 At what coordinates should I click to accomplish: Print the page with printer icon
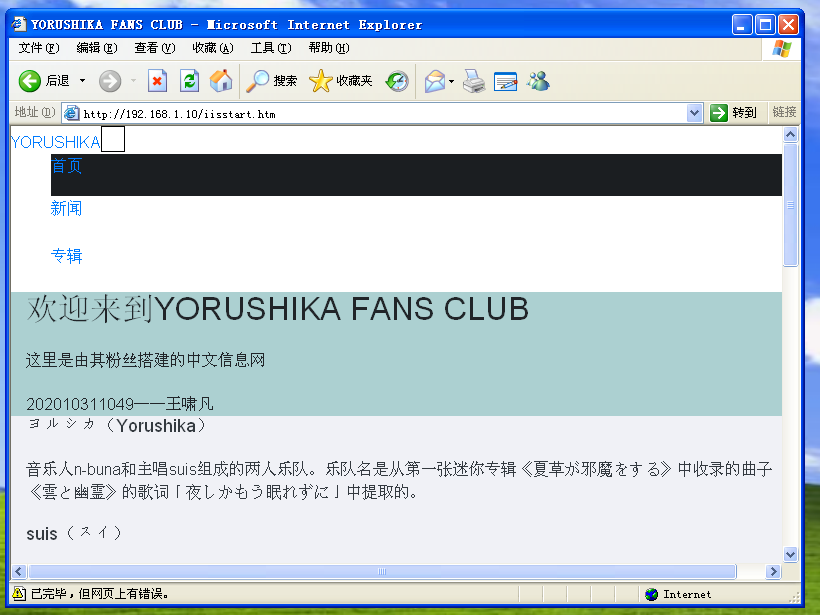point(474,82)
